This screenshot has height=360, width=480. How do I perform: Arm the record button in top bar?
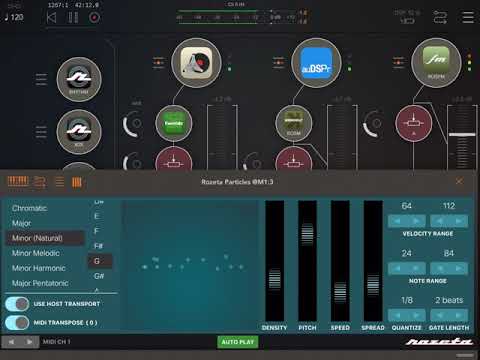(x=94, y=17)
